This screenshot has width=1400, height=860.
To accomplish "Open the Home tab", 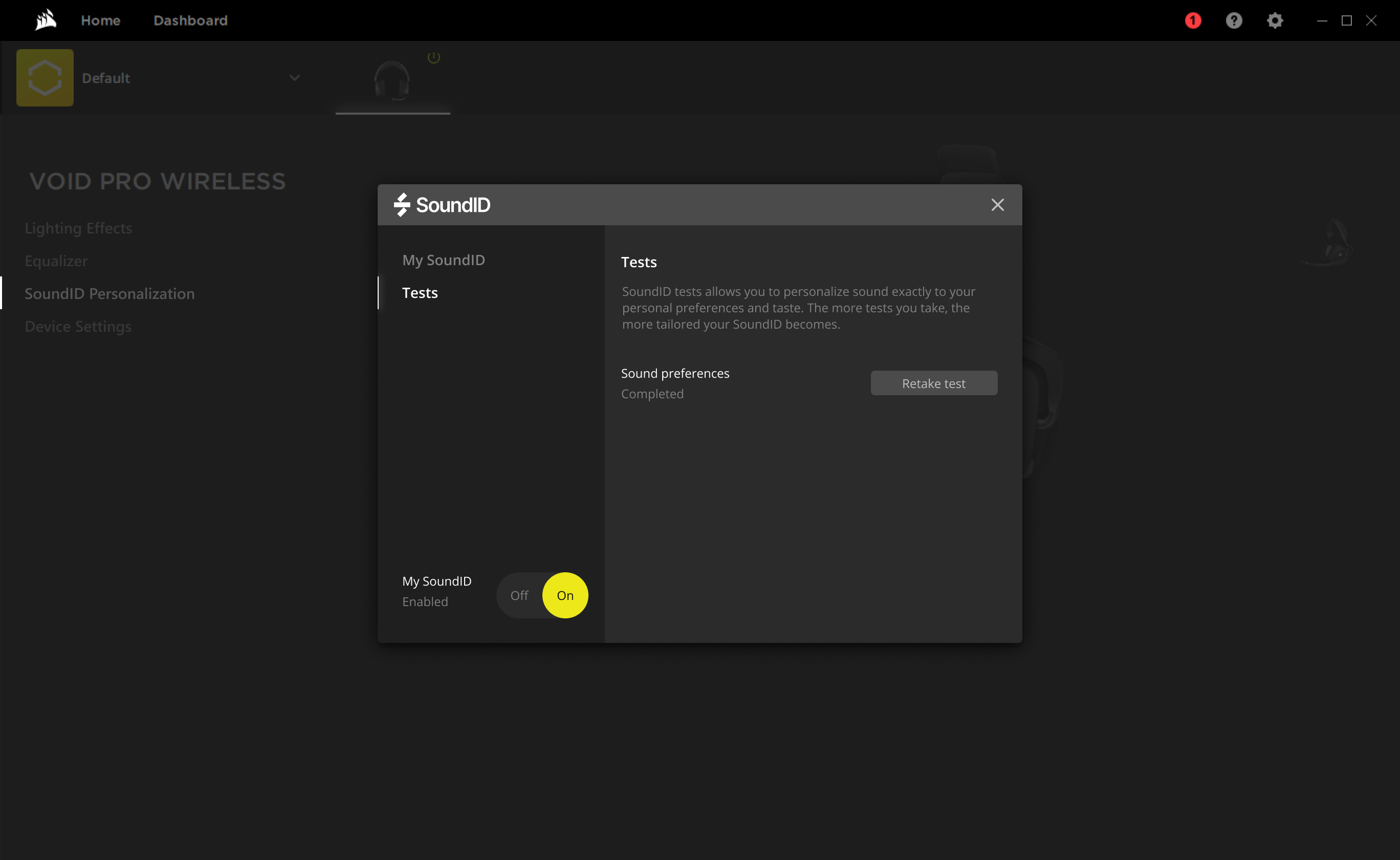I will (101, 20).
